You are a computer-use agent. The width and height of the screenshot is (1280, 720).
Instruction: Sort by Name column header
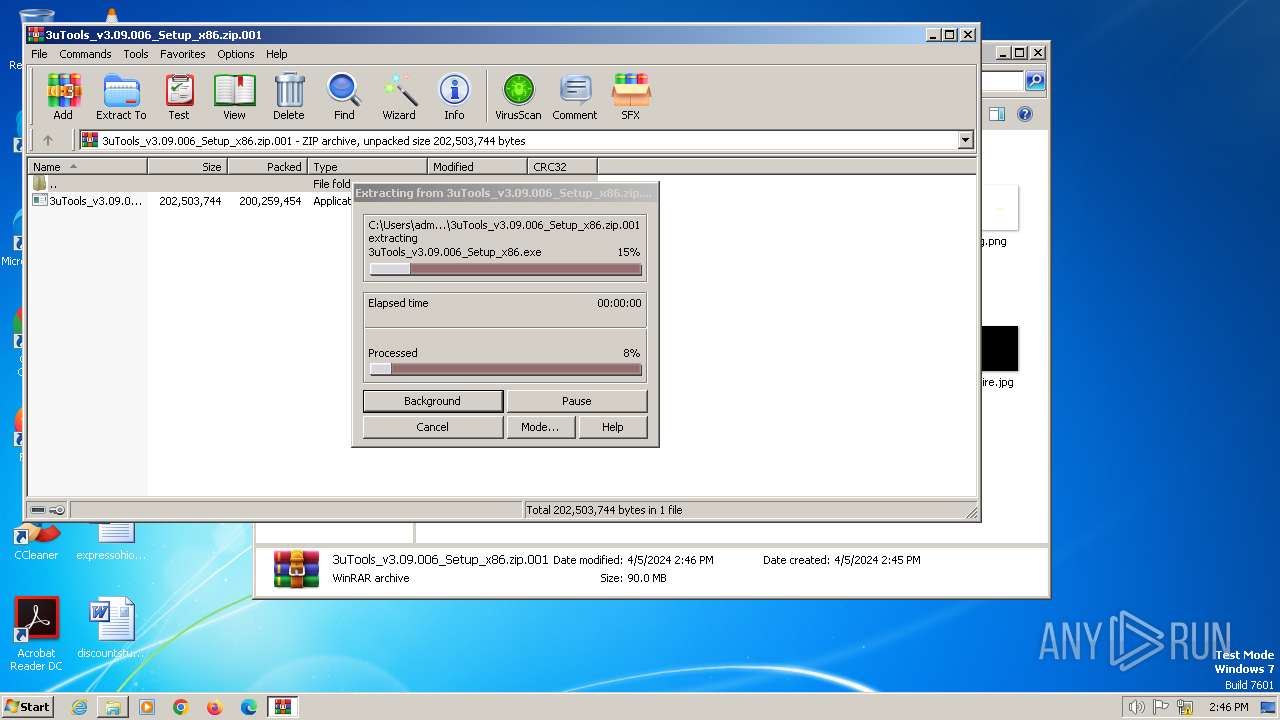tap(87, 167)
